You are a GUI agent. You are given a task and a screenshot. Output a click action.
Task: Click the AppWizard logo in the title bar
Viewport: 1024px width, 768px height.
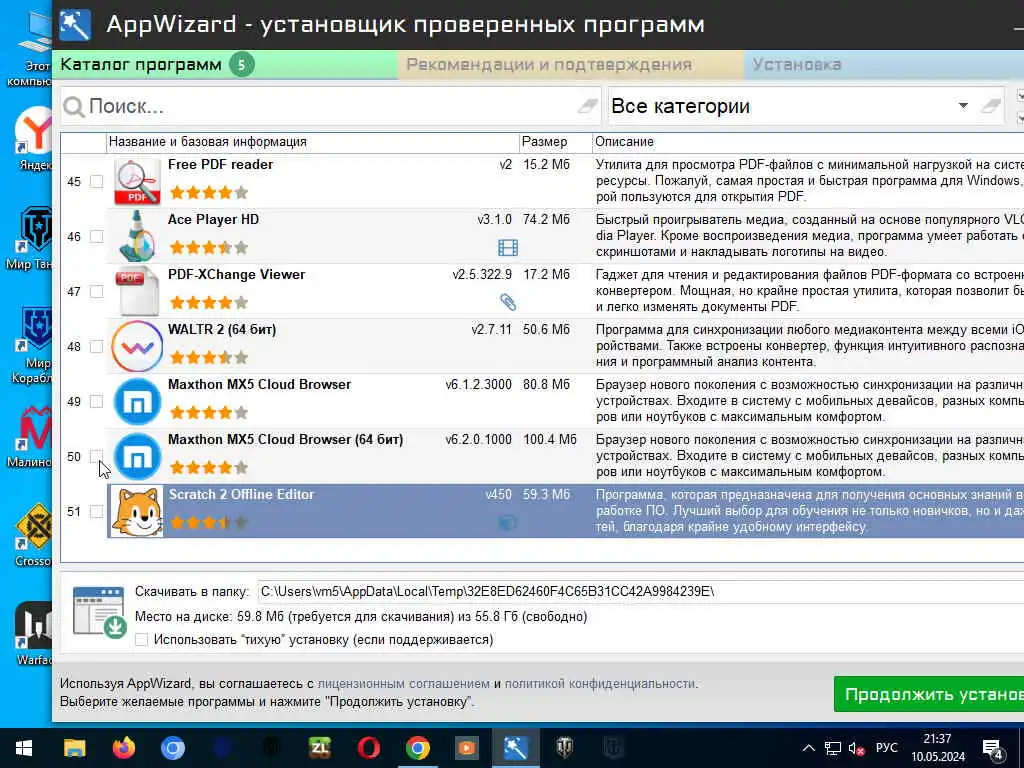click(74, 25)
